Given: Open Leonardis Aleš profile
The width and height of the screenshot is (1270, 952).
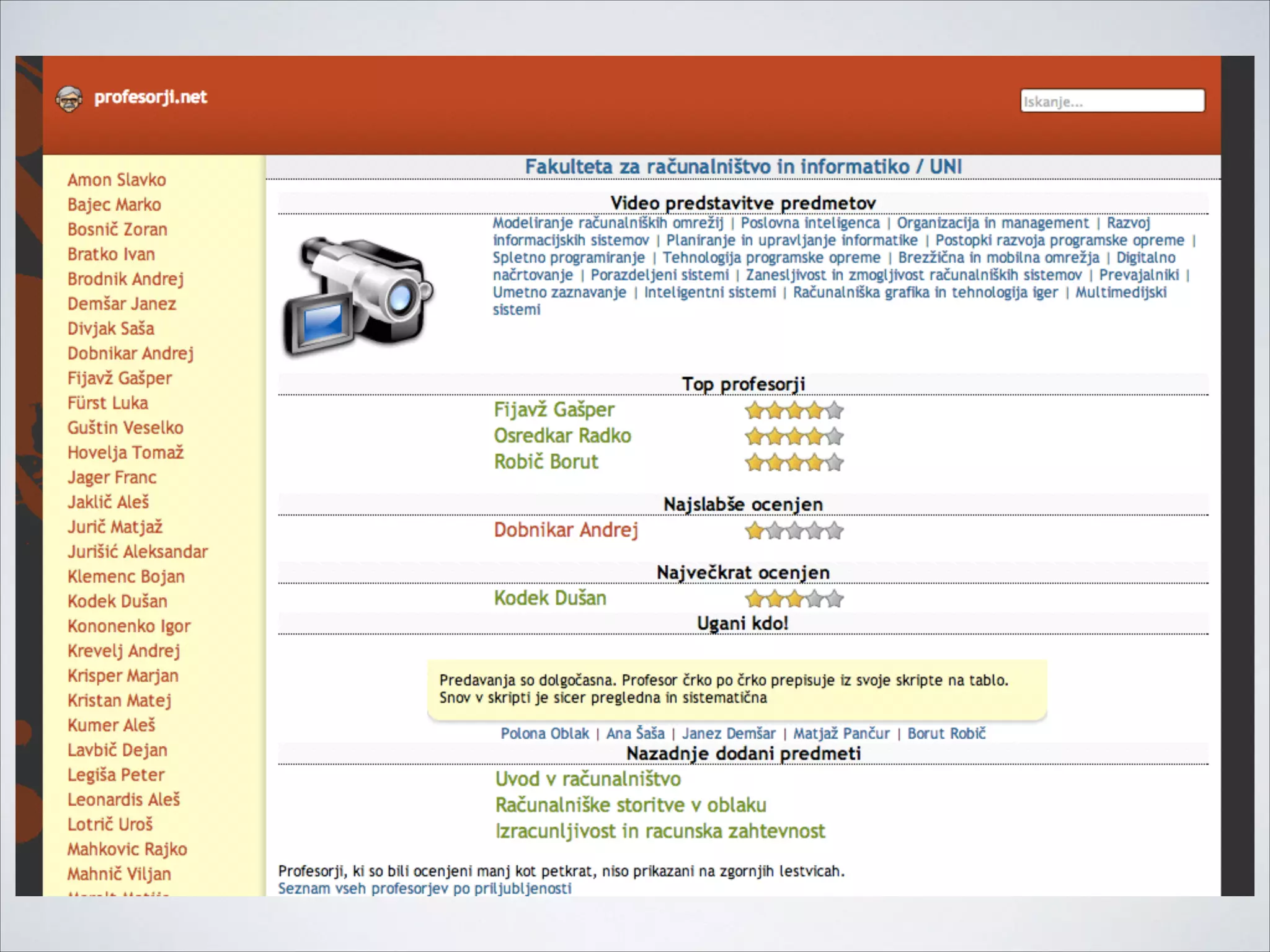Looking at the screenshot, I should point(123,800).
